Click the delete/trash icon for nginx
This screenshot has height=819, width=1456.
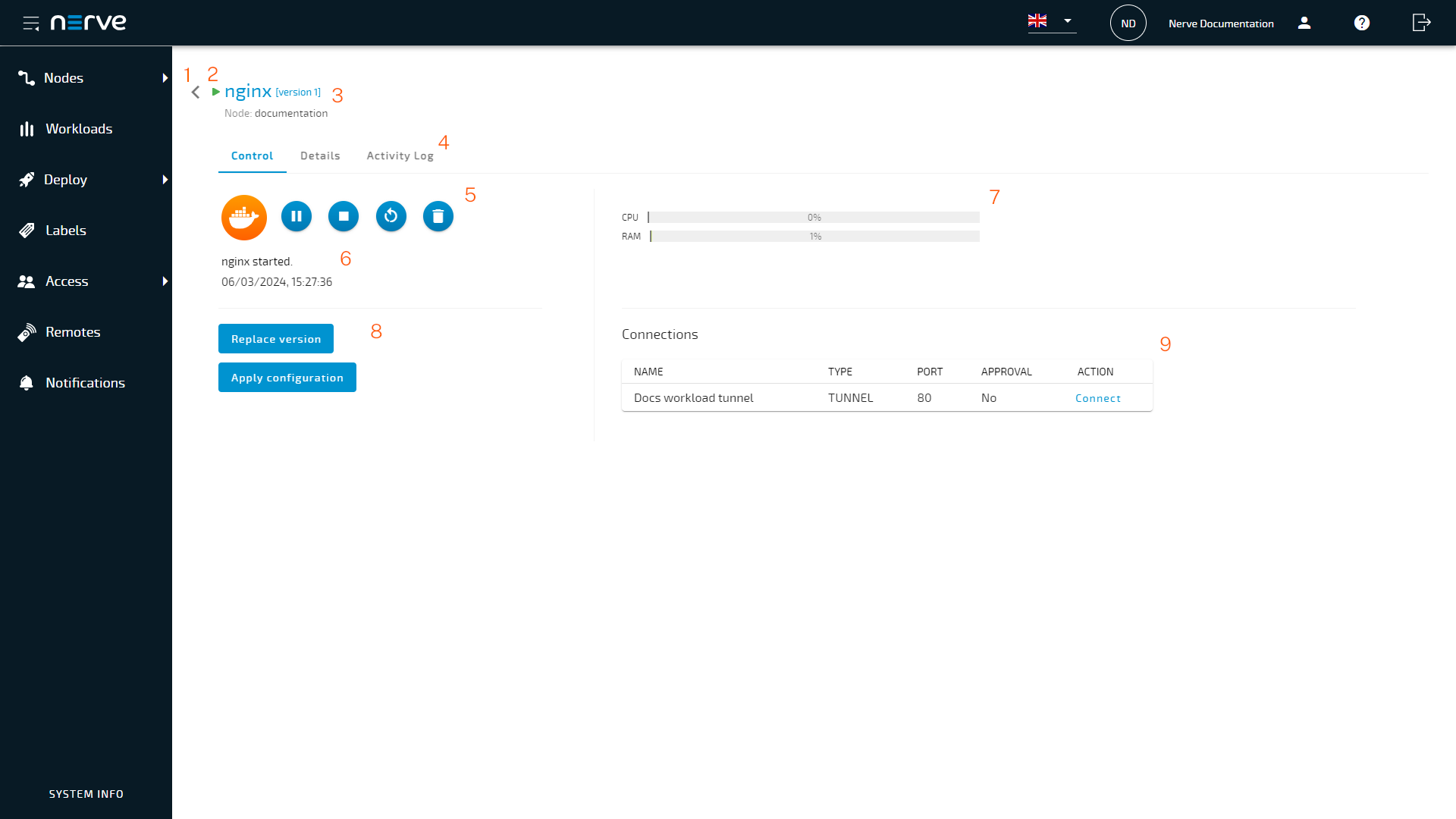pyautogui.click(x=438, y=216)
